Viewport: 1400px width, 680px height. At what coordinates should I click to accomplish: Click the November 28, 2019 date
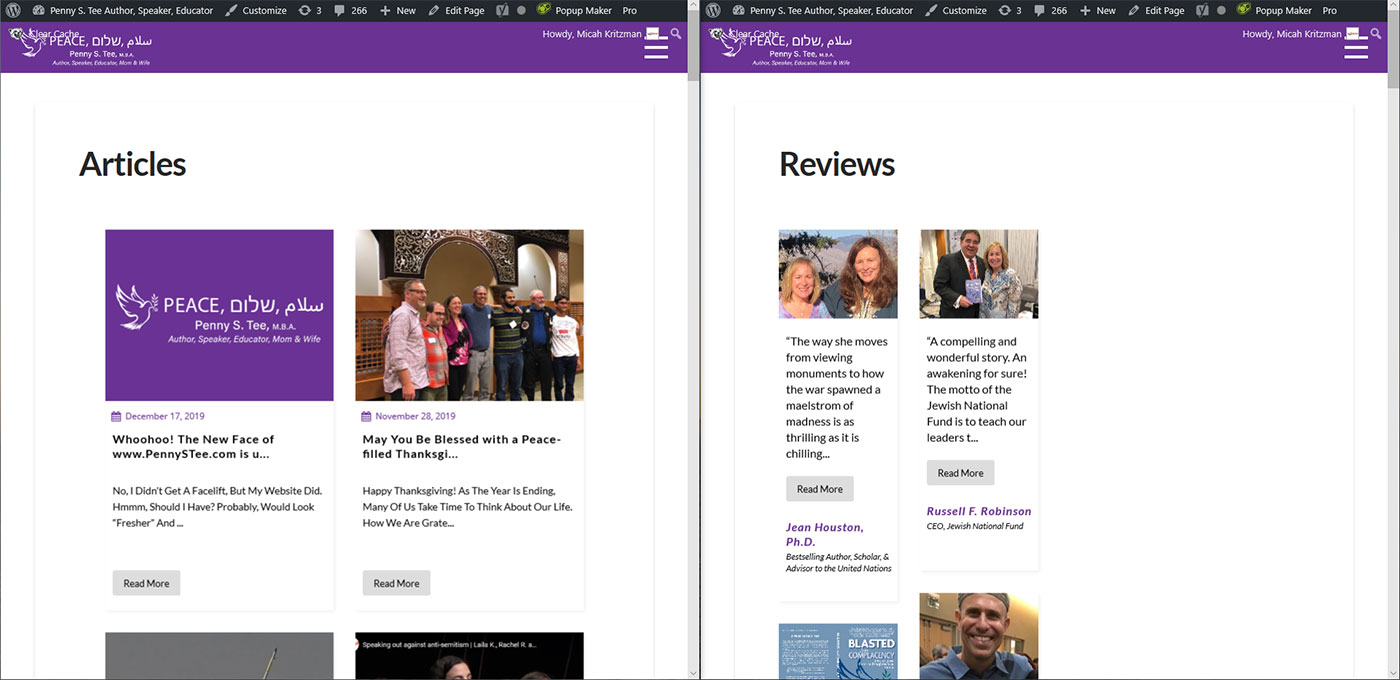(x=415, y=416)
